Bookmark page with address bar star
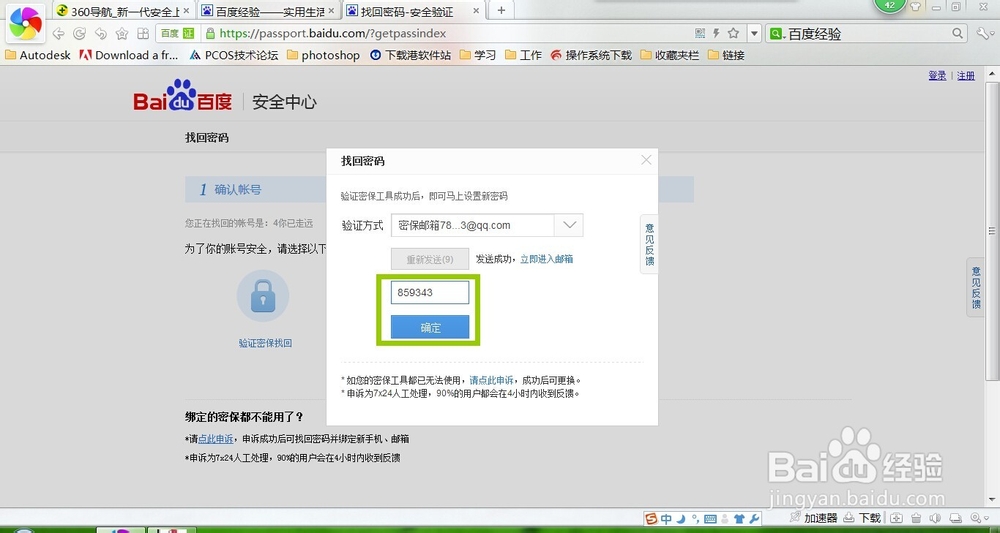This screenshot has height=533, width=1000. [733, 33]
